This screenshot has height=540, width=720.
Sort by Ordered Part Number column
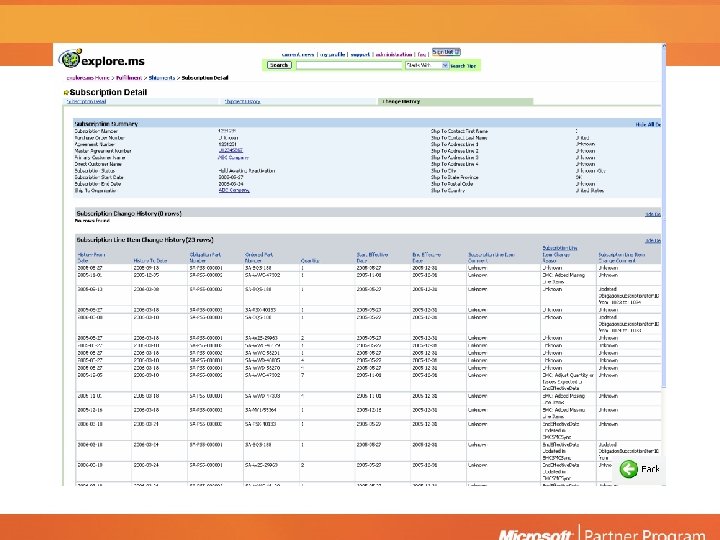(x=259, y=257)
